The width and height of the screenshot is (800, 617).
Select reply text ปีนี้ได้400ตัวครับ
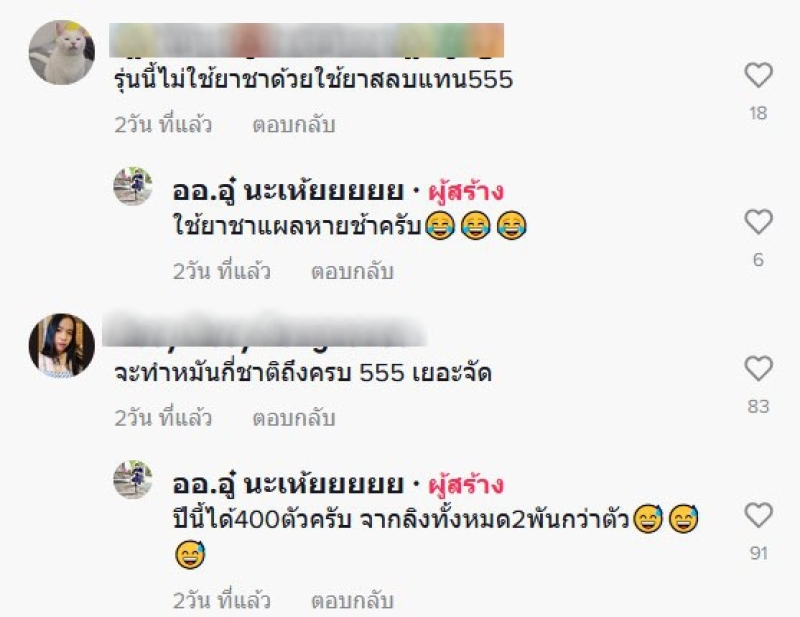262,519
